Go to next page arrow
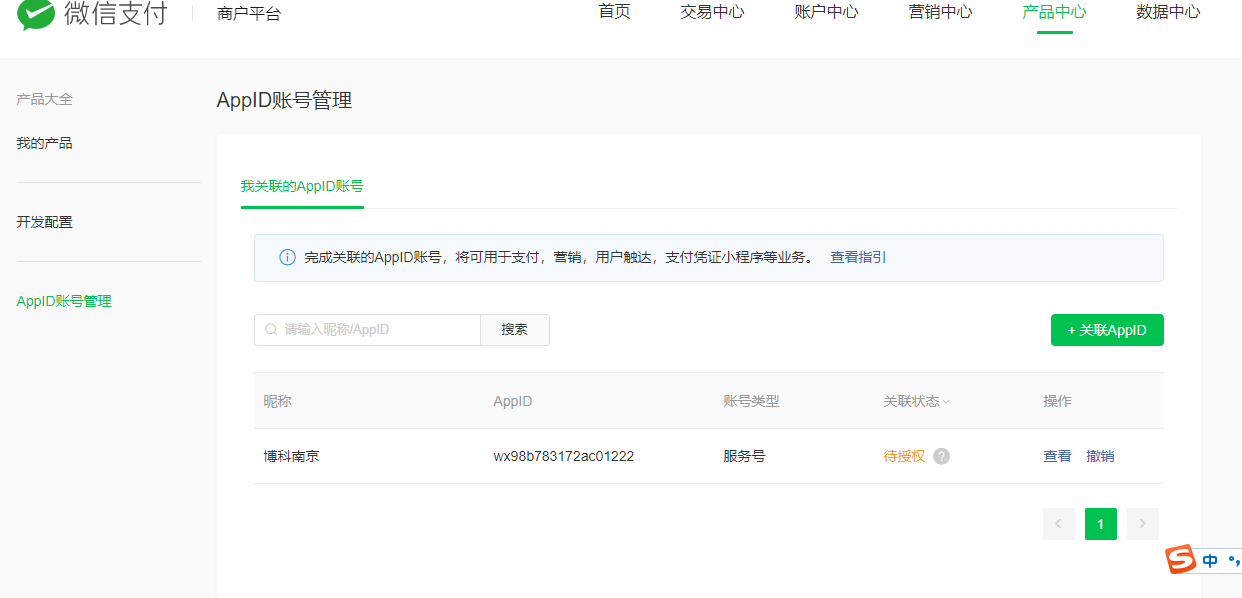This screenshot has width=1242, height=598. click(1143, 524)
